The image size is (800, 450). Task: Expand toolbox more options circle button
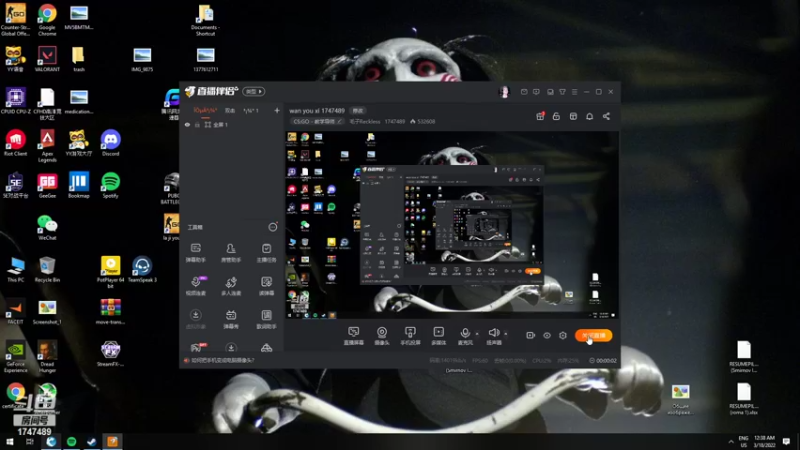[273, 227]
